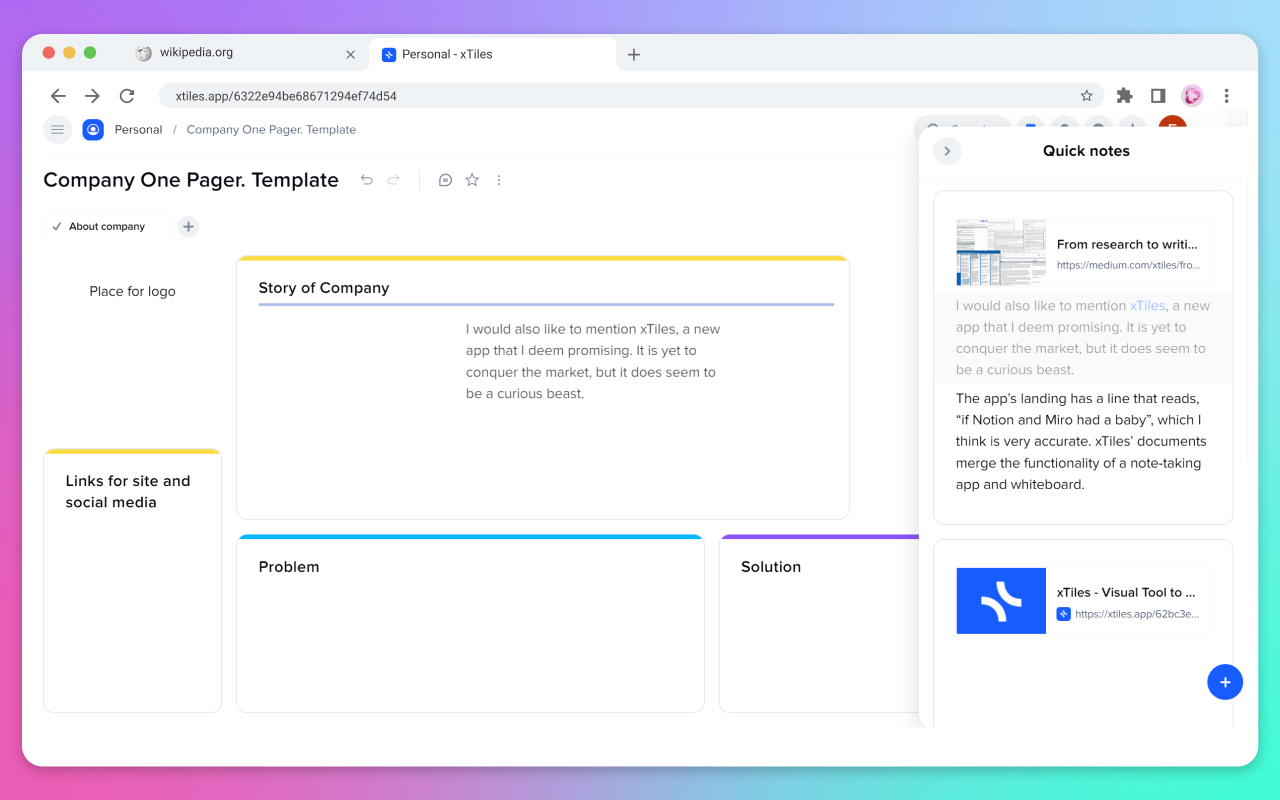
Task: Collapse the Quick notes panel with the chevron
Action: (x=946, y=150)
